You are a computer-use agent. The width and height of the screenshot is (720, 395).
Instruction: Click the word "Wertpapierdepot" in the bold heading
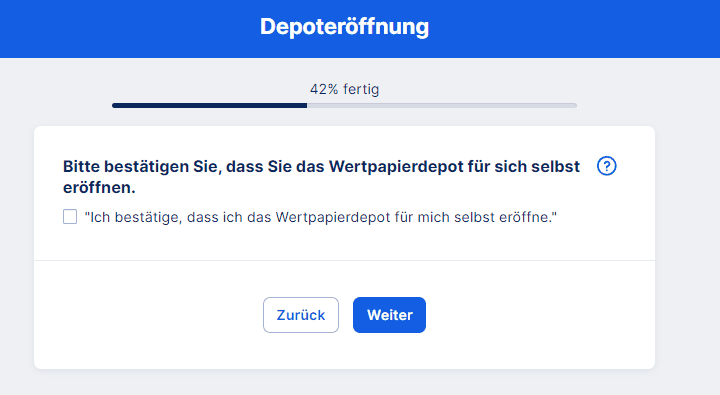point(396,167)
